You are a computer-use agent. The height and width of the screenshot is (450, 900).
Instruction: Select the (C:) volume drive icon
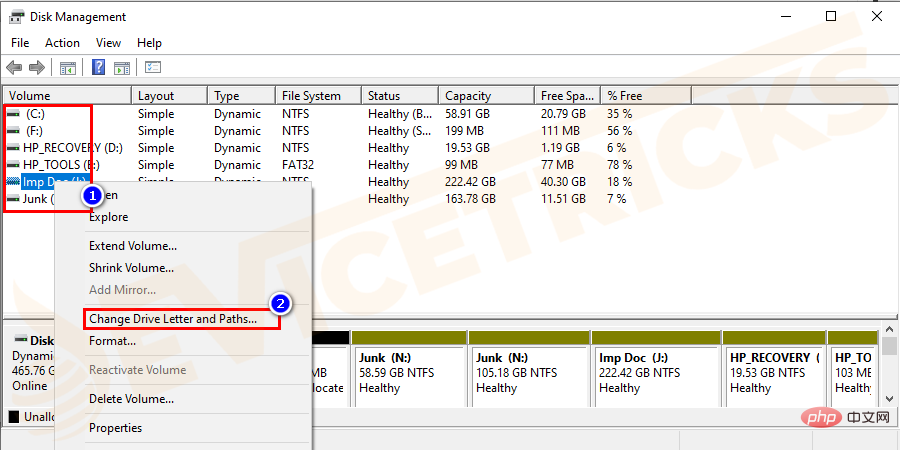tap(13, 114)
